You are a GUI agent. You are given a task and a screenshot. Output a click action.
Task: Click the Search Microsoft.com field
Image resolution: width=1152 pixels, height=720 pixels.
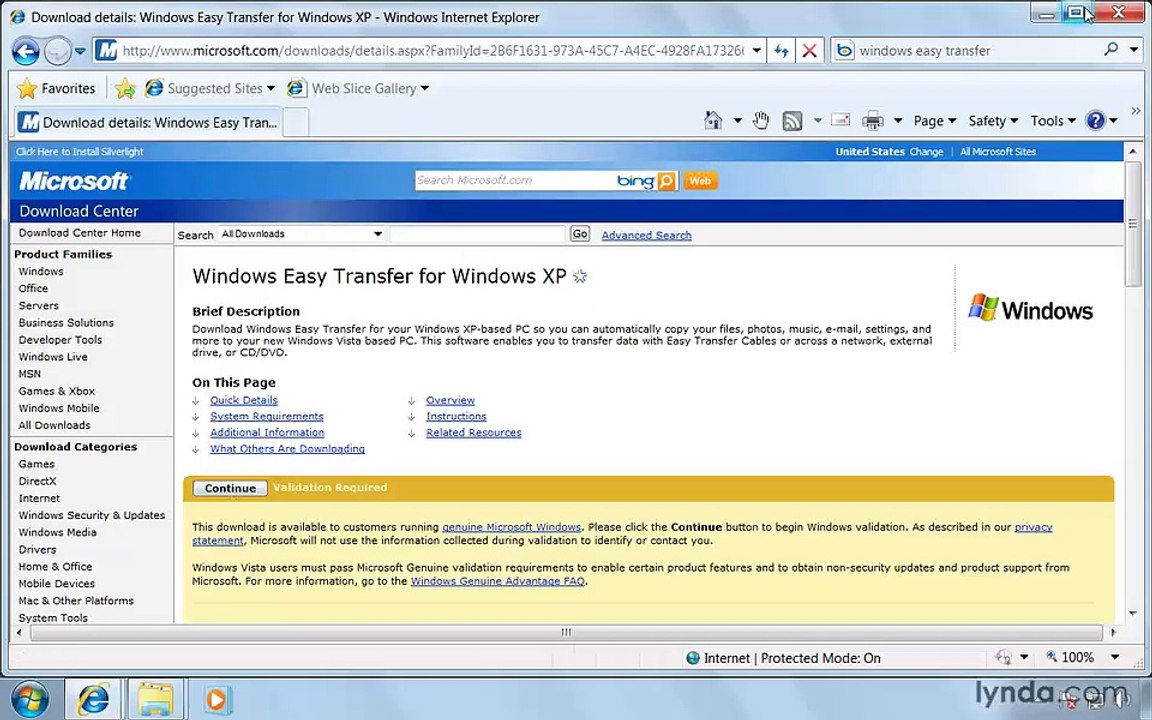(514, 180)
